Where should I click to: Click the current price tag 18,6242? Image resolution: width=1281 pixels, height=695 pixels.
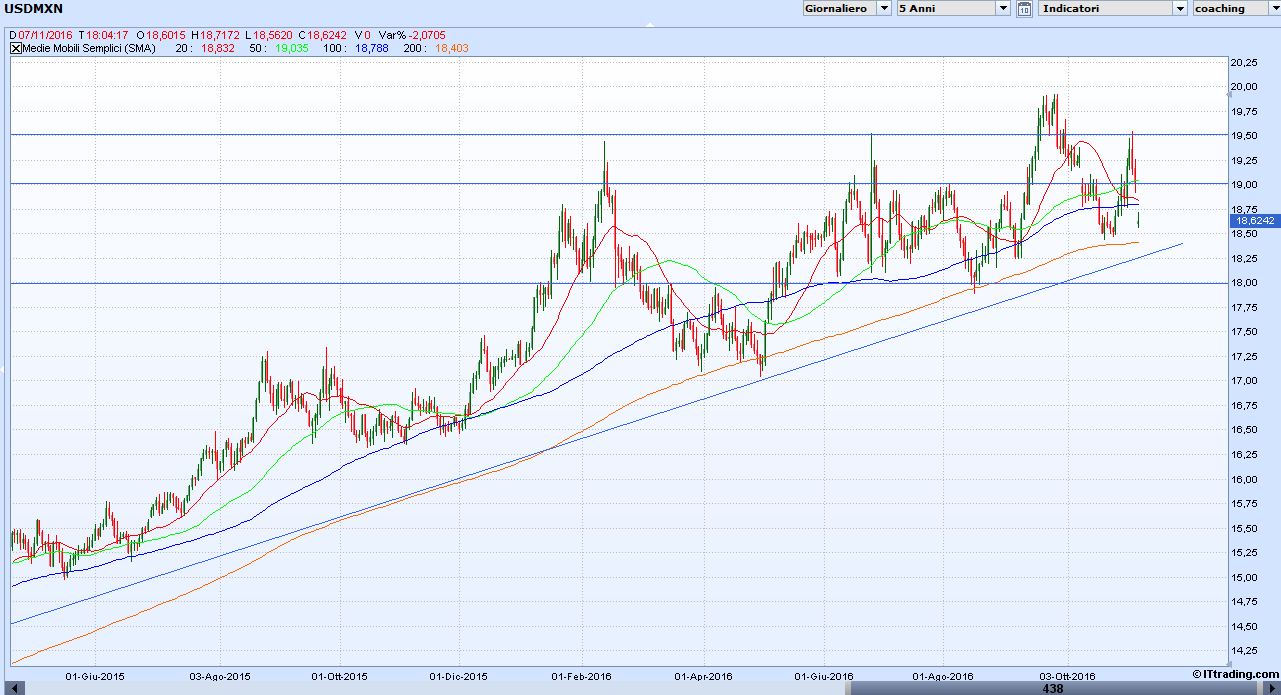click(x=1254, y=220)
